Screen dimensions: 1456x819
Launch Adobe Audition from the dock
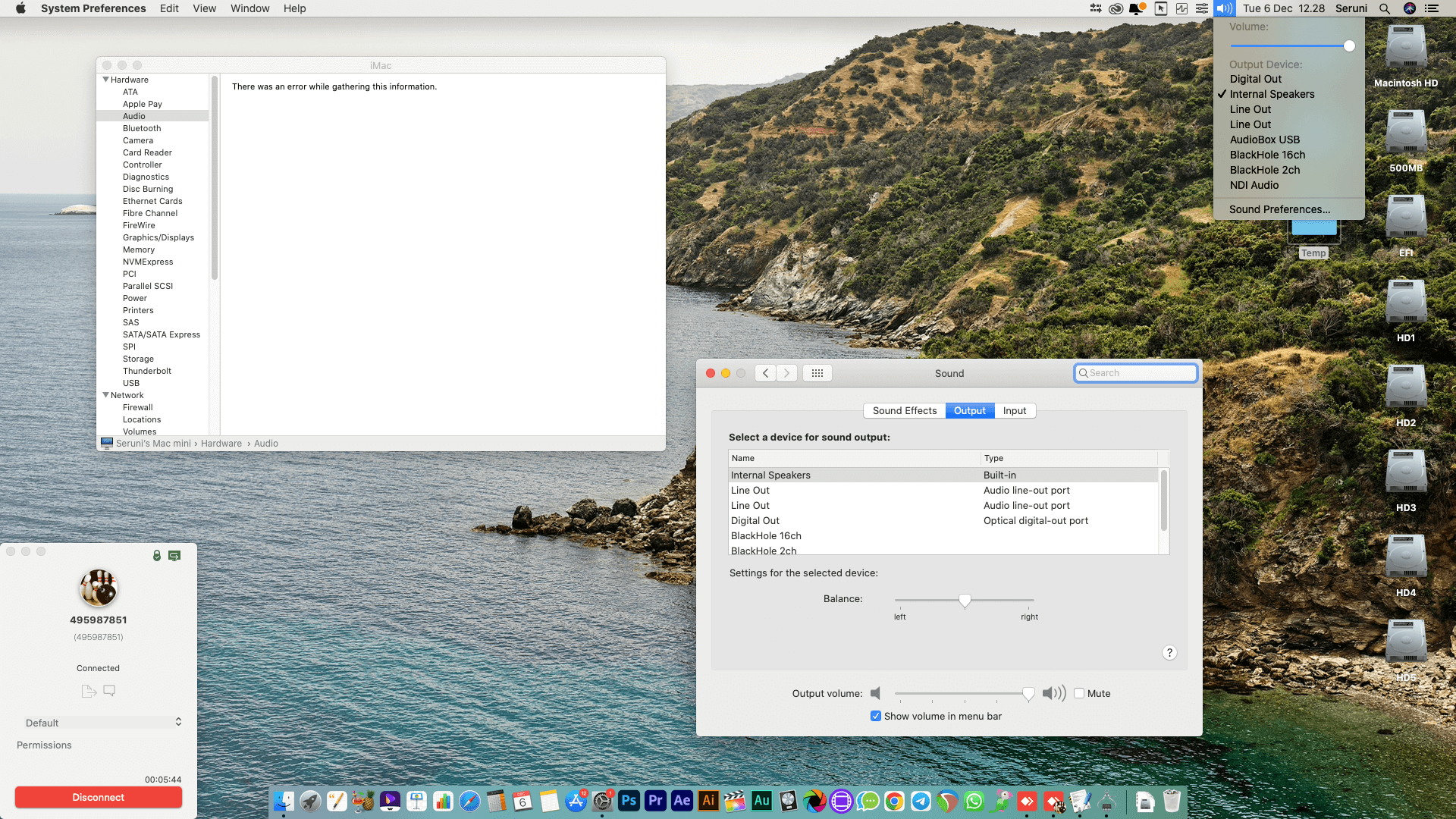pos(761,801)
